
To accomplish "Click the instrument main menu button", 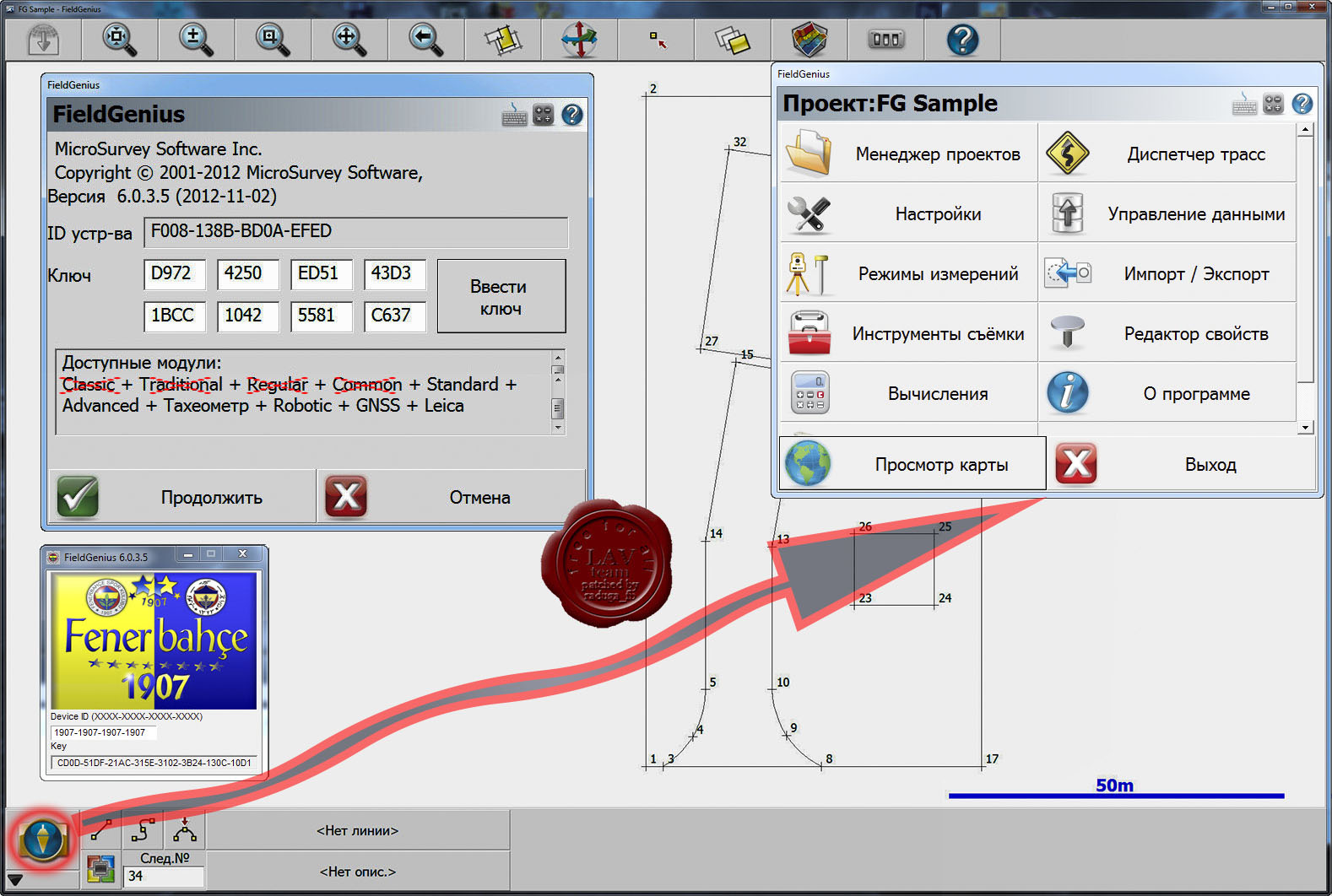I will click(x=42, y=839).
